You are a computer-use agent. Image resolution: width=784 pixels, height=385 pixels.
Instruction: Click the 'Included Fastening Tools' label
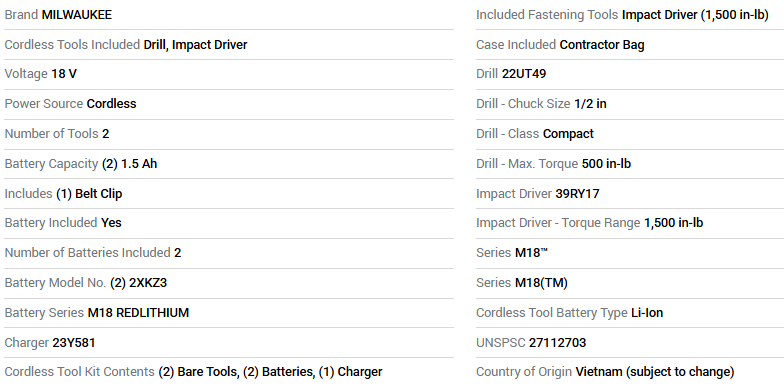click(547, 16)
